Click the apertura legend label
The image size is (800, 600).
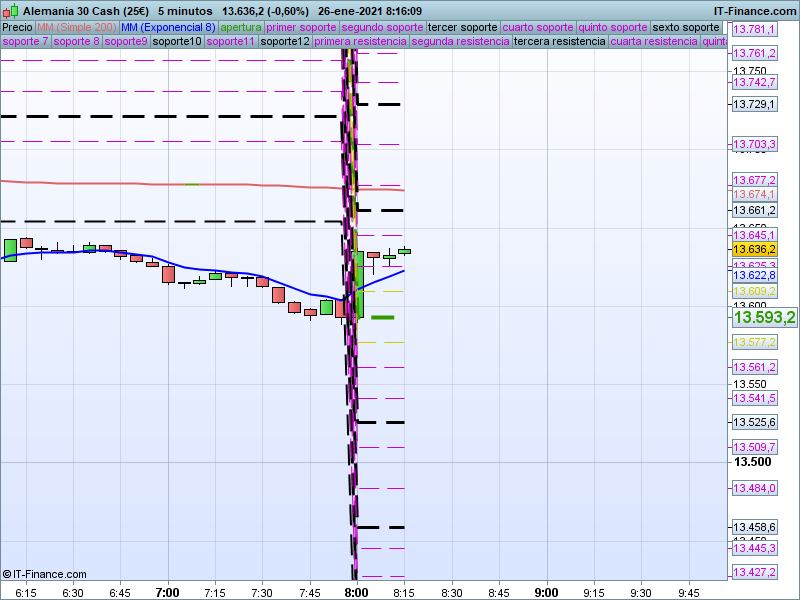tap(241, 27)
